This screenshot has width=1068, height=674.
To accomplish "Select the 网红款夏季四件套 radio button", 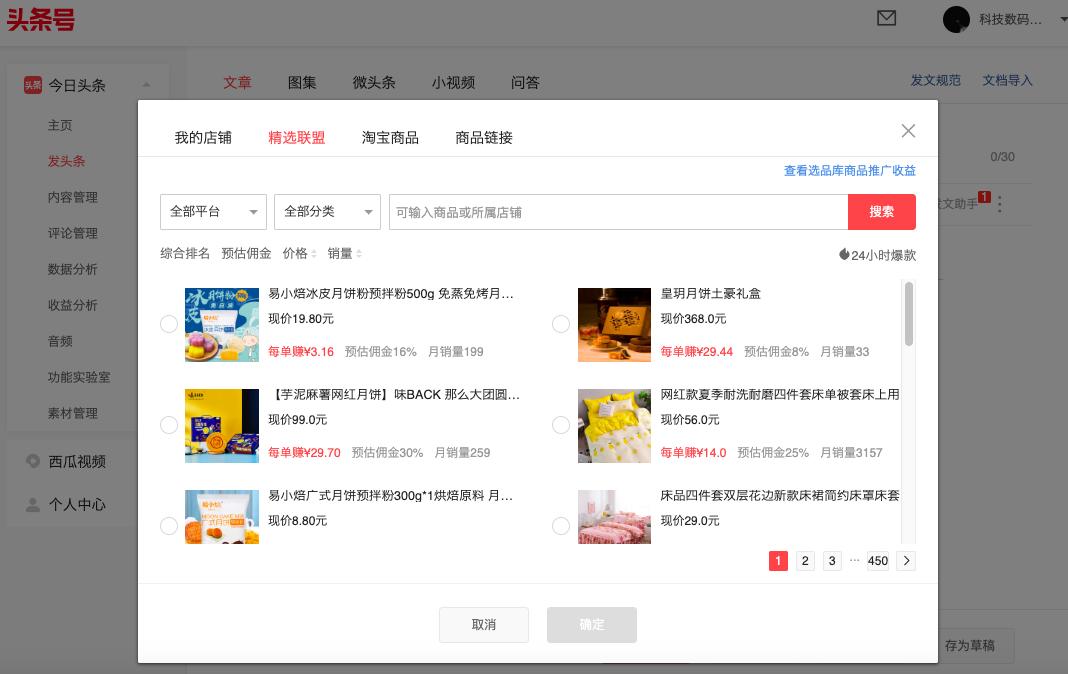I will (561, 425).
